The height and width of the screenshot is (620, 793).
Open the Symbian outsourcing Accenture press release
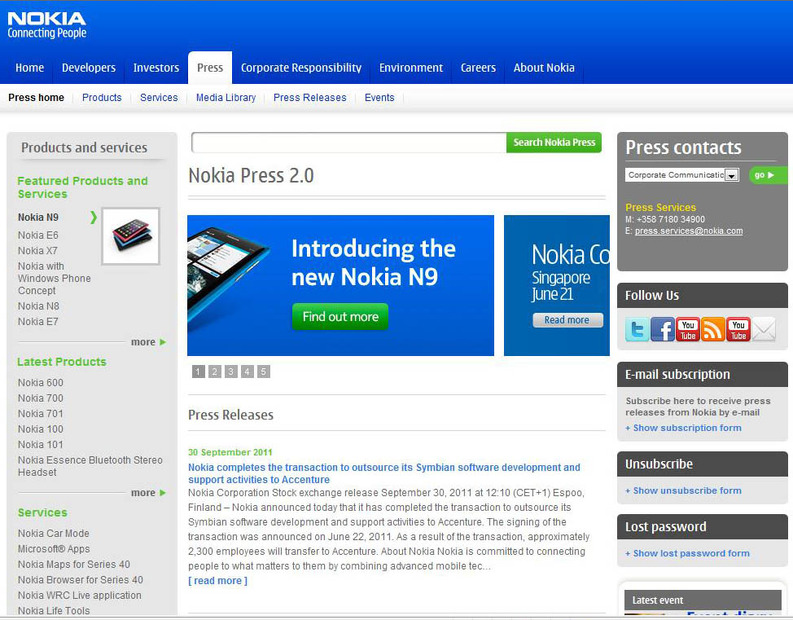(x=384, y=473)
